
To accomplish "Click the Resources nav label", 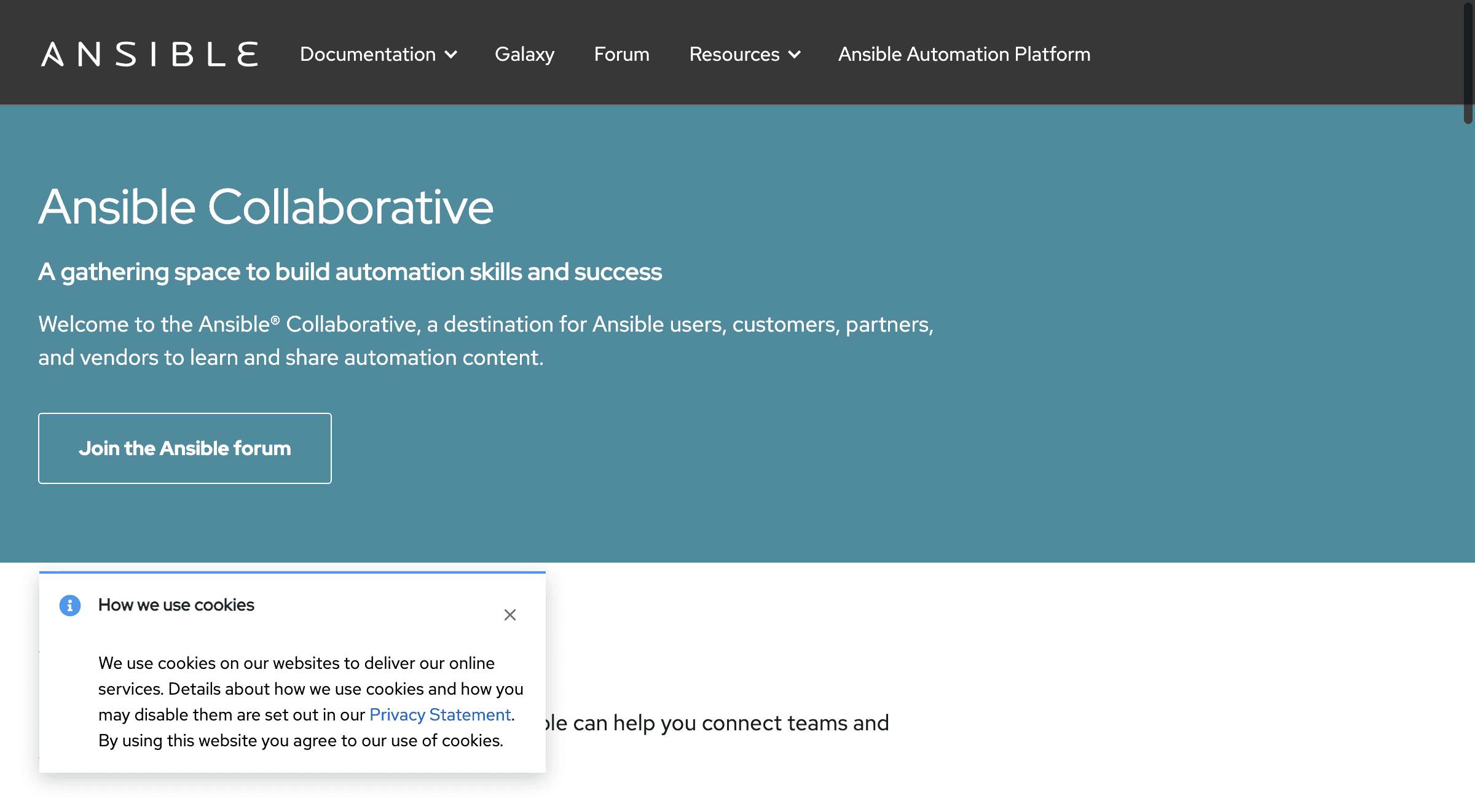I will pos(734,54).
